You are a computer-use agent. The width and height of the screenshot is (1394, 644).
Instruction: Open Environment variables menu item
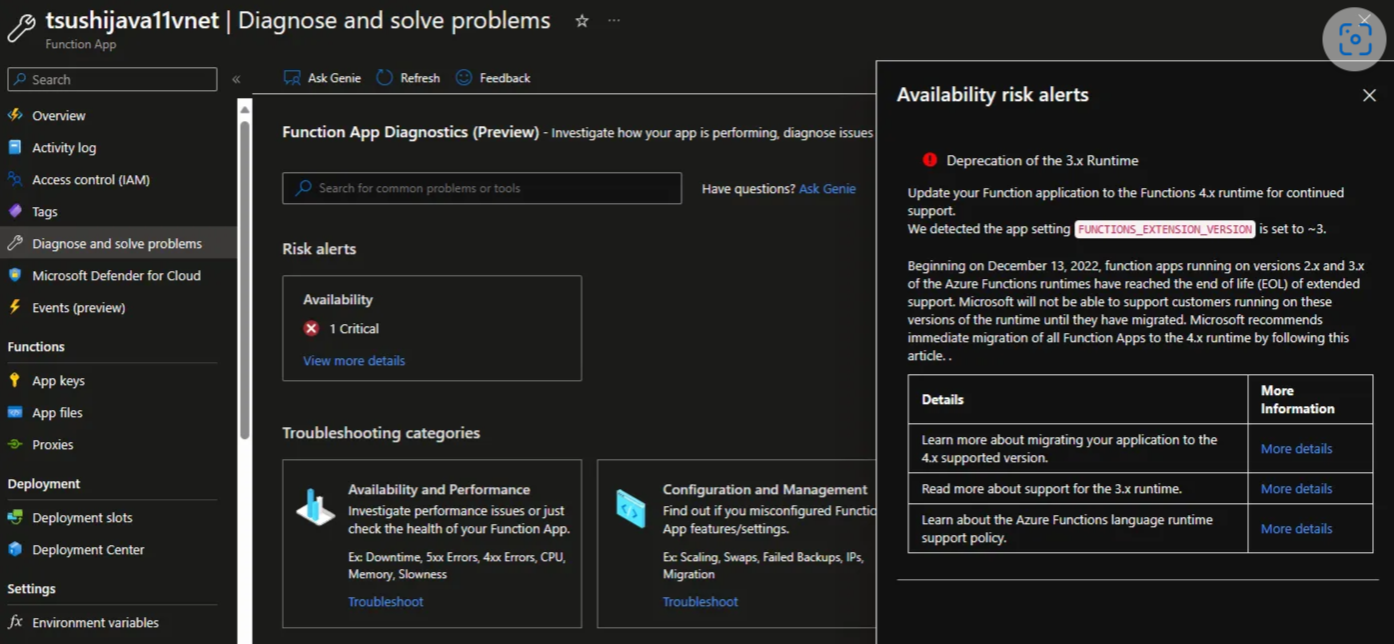click(x=95, y=623)
